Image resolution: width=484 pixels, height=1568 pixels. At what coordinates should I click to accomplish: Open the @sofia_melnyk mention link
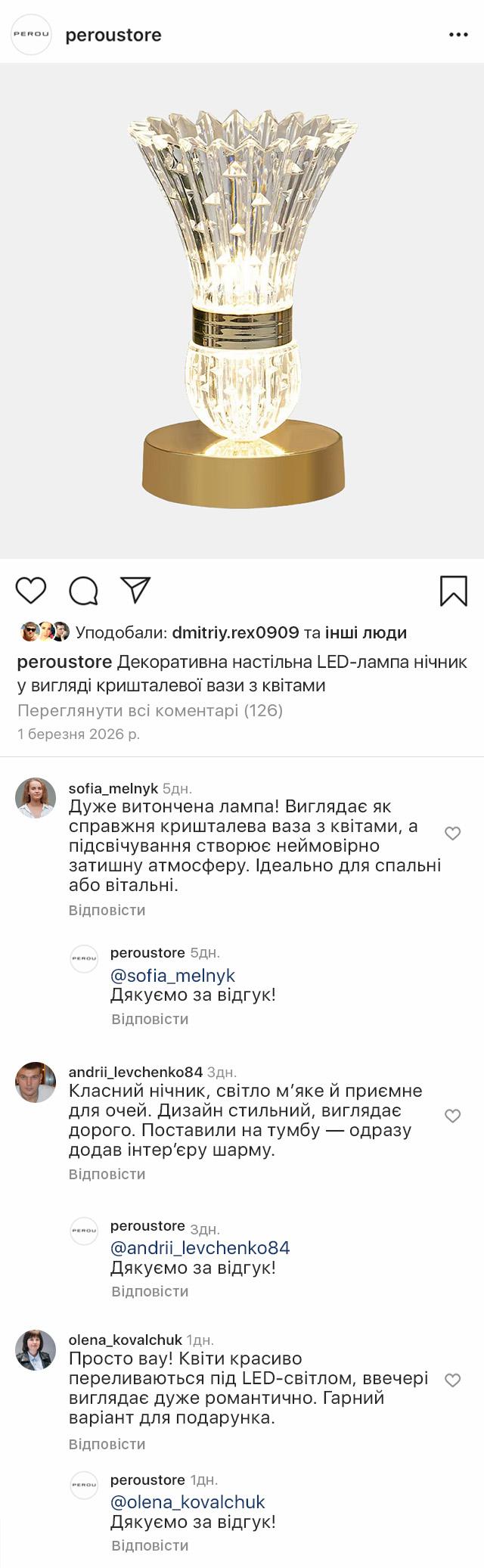click(x=172, y=976)
